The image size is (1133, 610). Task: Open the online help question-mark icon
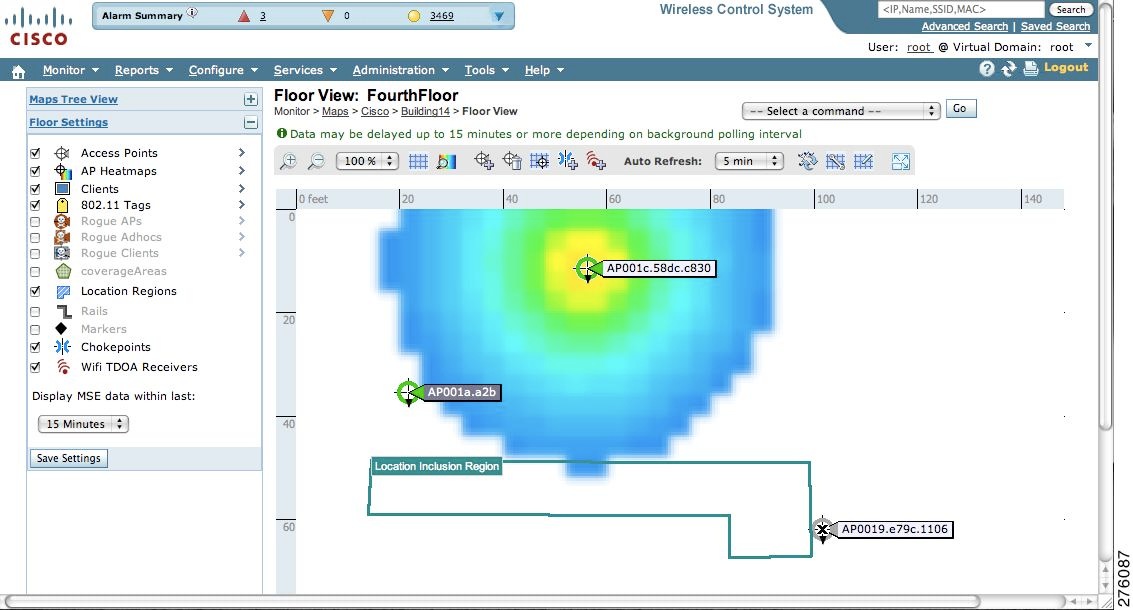coord(987,69)
